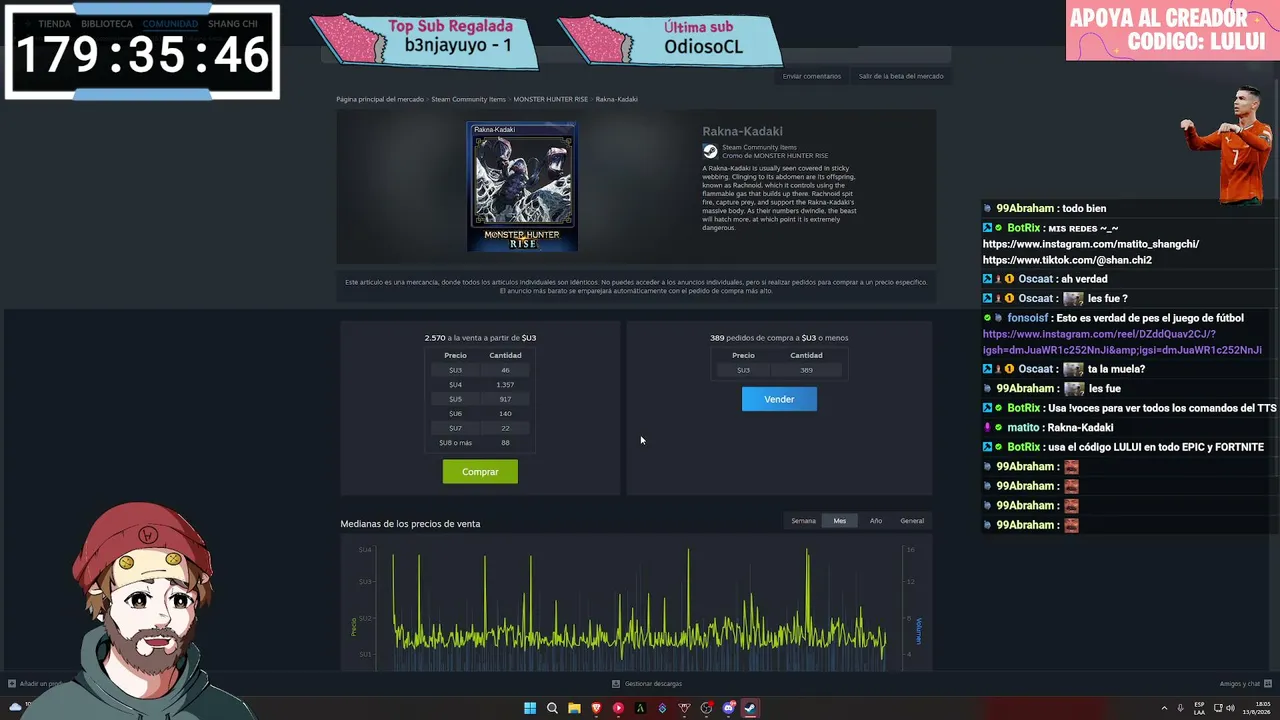1280x720 pixels.
Task: Open the Steam Community Items breadcrumb
Action: (x=469, y=99)
